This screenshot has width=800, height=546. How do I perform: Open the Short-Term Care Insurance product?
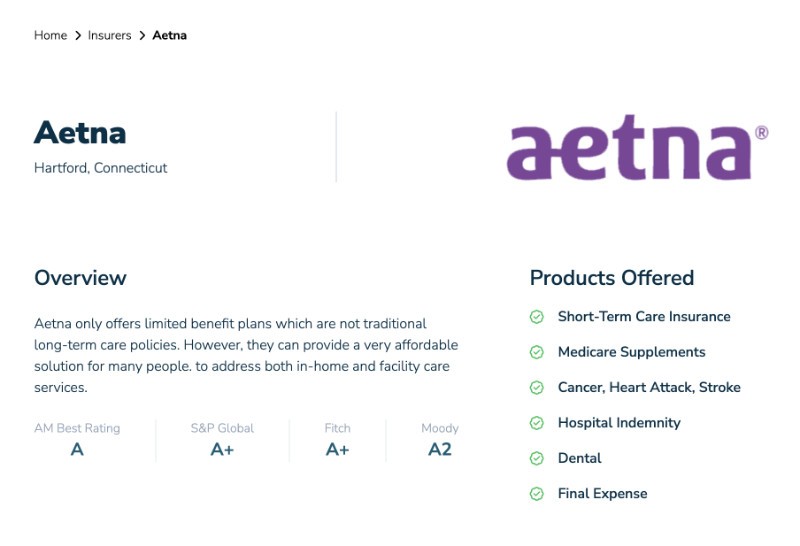644,316
